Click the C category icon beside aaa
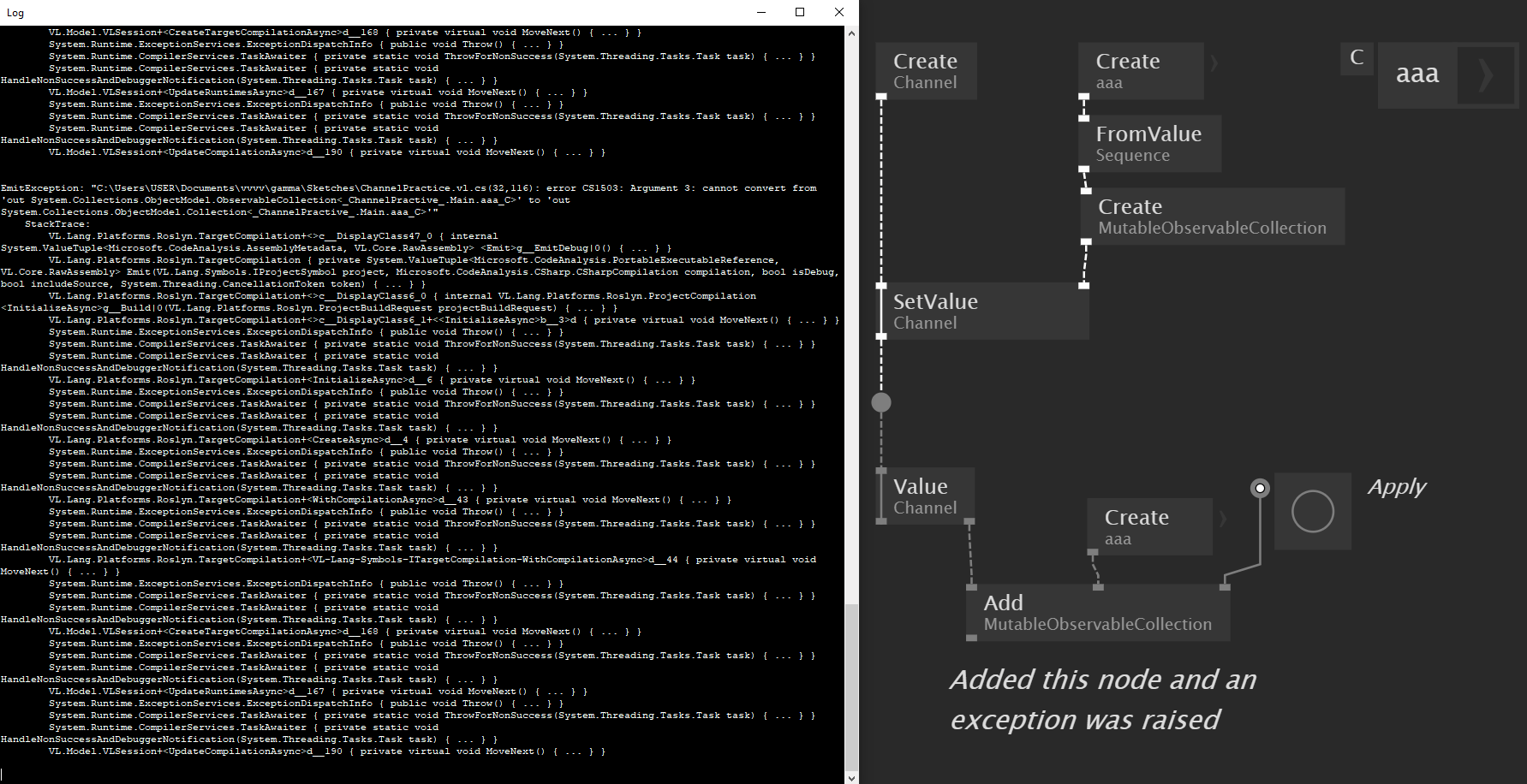 pyautogui.click(x=1357, y=58)
